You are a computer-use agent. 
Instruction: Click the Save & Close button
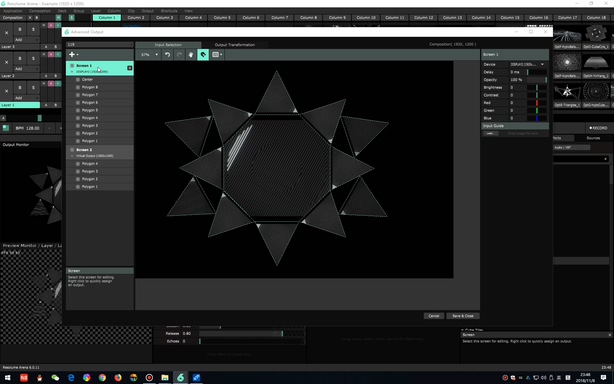pyautogui.click(x=463, y=316)
